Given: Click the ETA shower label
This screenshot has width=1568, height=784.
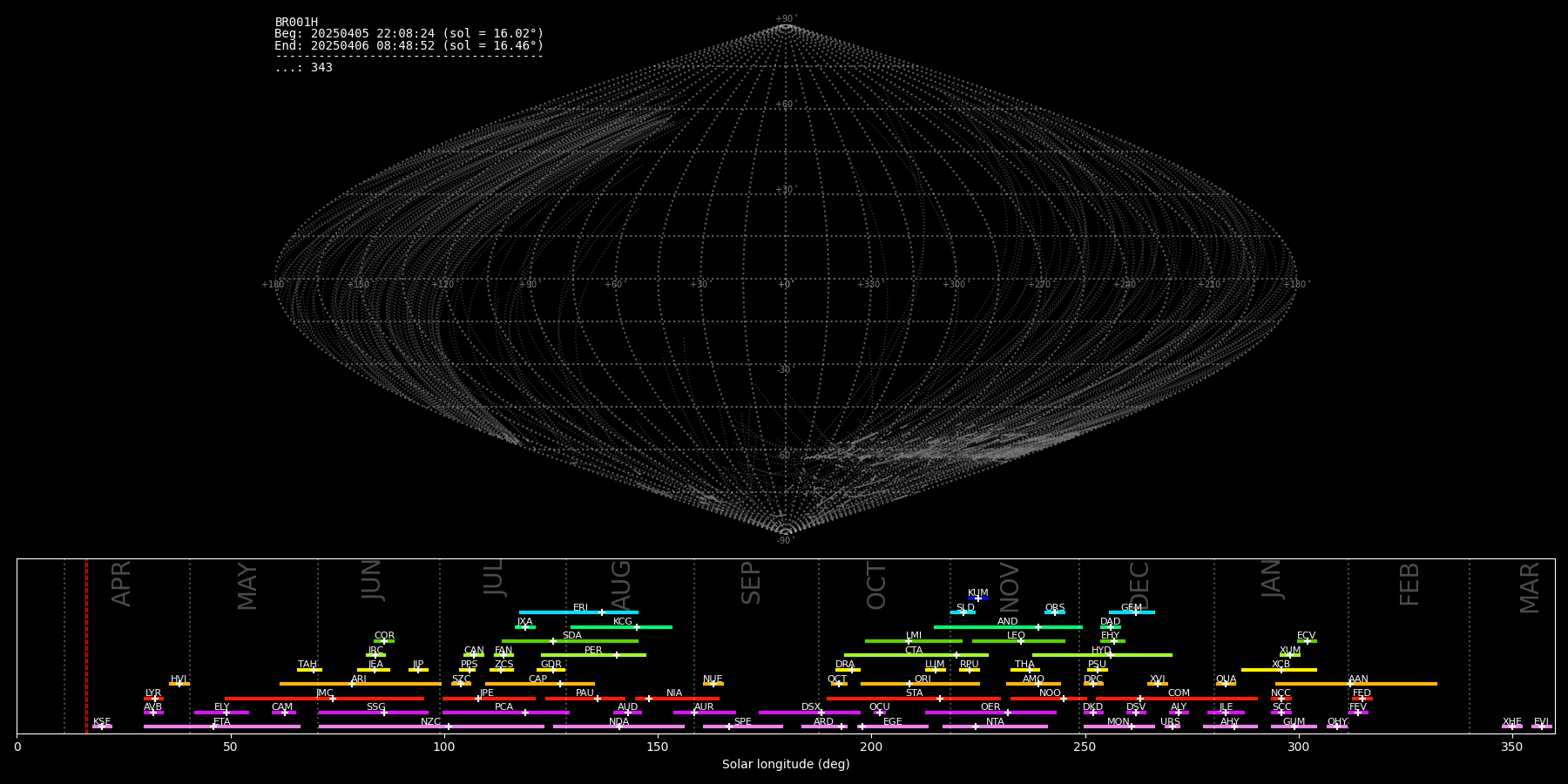Looking at the screenshot, I should [x=222, y=722].
